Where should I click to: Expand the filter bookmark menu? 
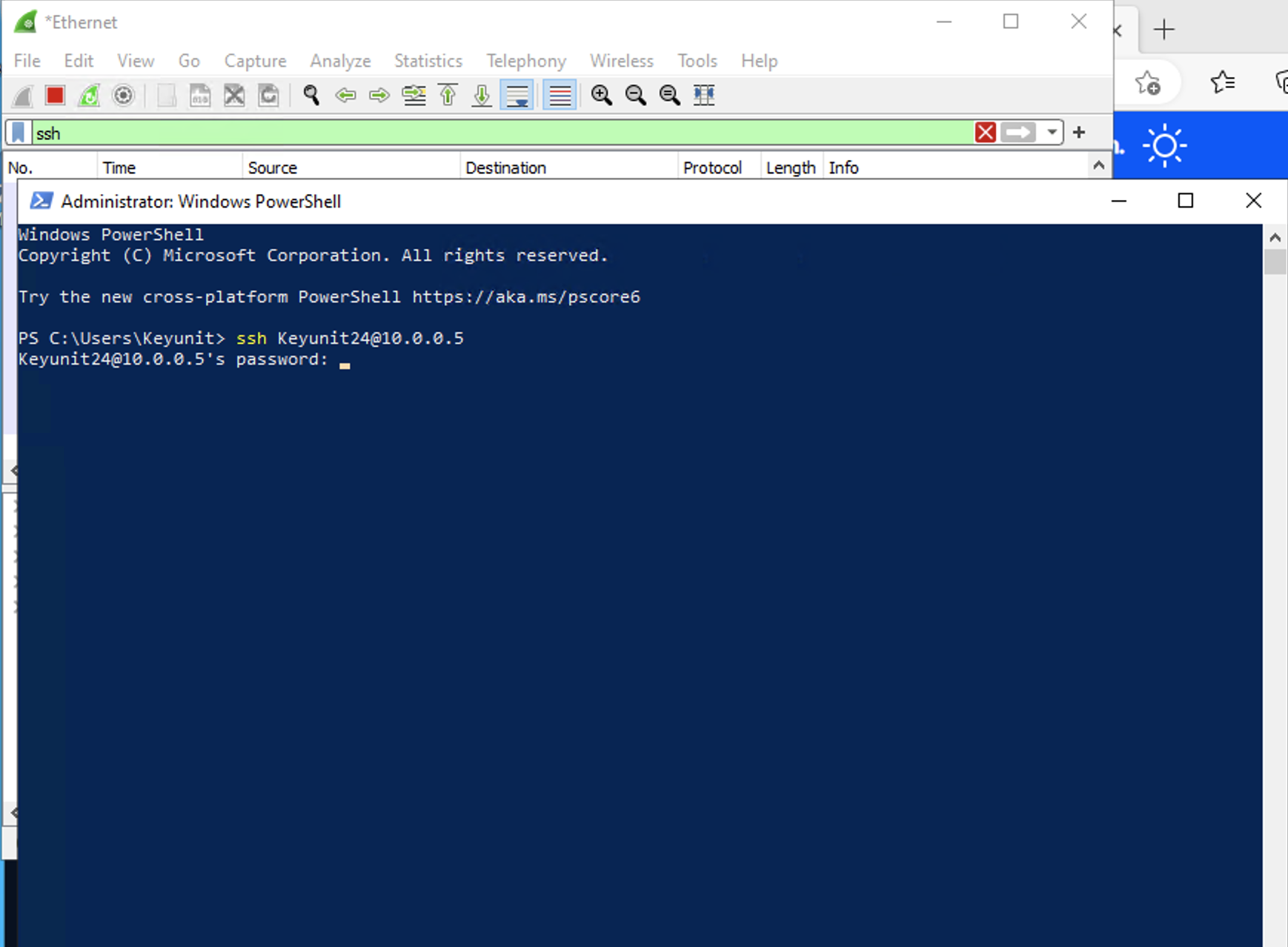pyautogui.click(x=16, y=132)
